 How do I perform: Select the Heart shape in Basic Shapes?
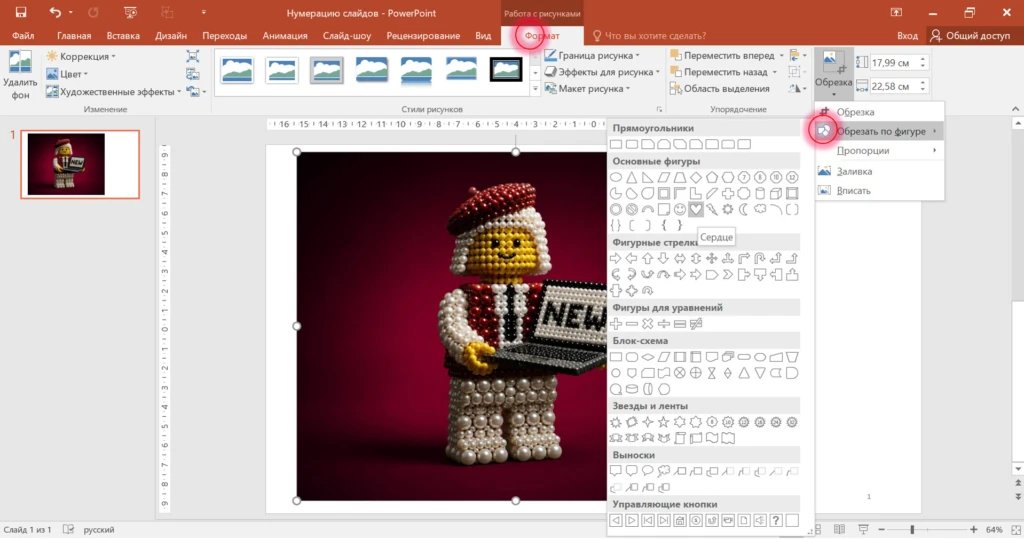pos(696,210)
